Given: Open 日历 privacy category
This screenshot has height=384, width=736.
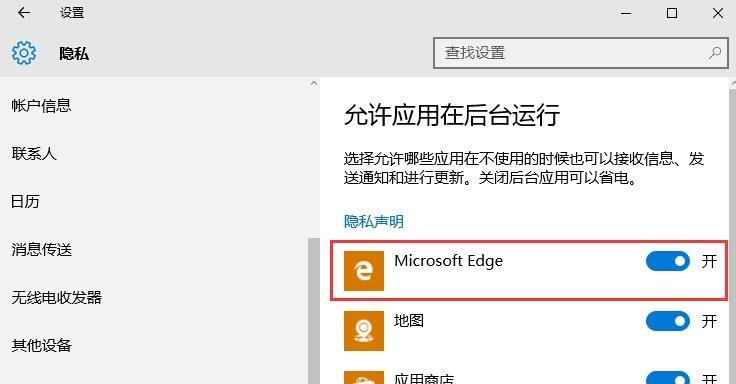Looking at the screenshot, I should 25,202.
